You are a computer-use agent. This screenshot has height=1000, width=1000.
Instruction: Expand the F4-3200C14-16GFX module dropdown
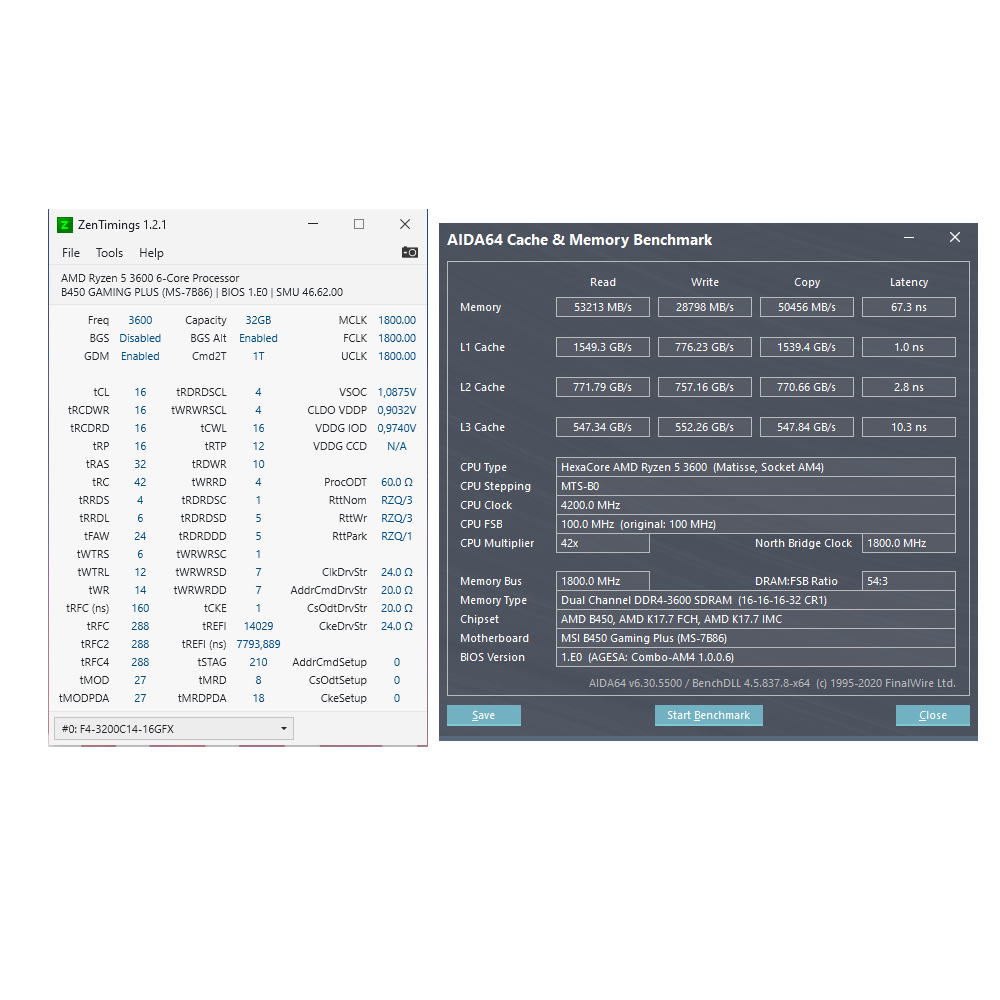click(173, 728)
